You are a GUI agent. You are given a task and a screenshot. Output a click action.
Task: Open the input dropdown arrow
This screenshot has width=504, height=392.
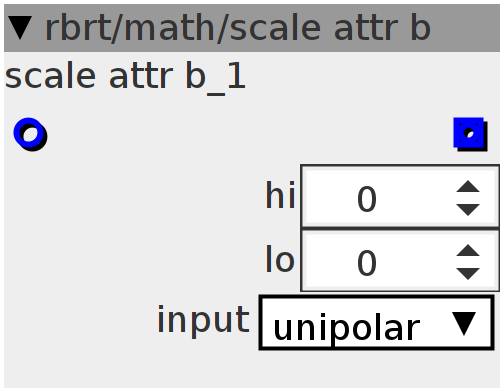click(x=464, y=323)
